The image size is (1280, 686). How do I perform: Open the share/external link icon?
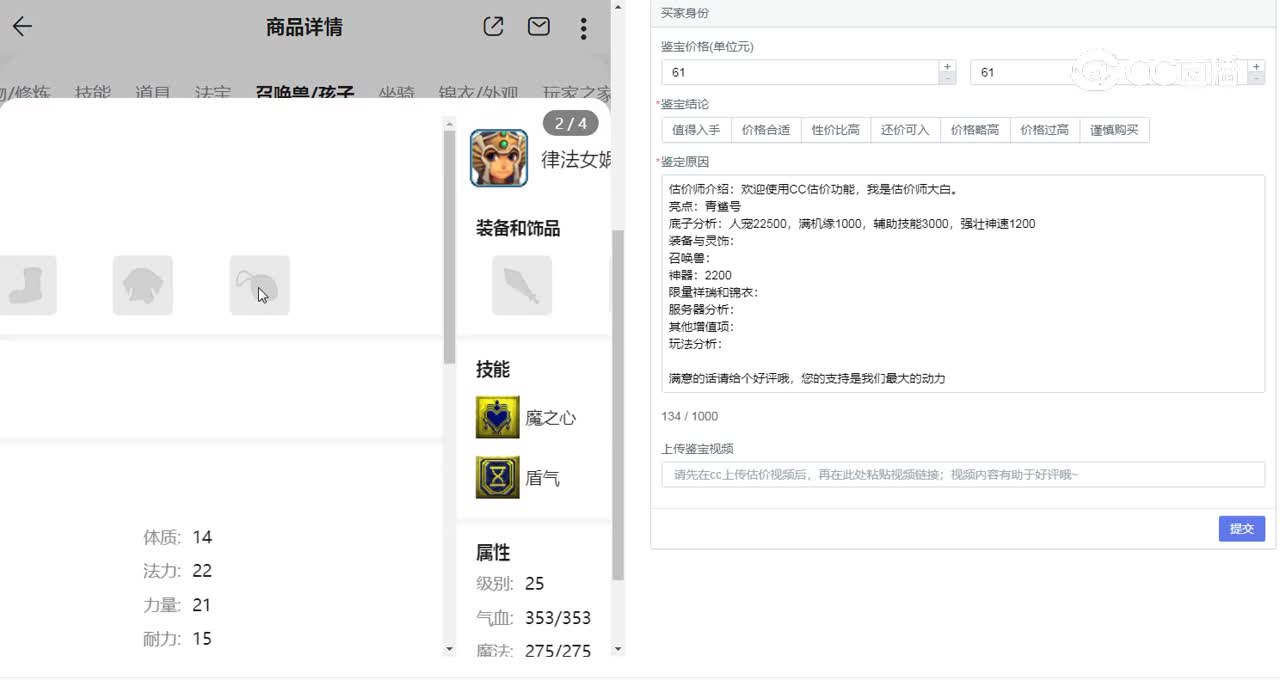(492, 27)
